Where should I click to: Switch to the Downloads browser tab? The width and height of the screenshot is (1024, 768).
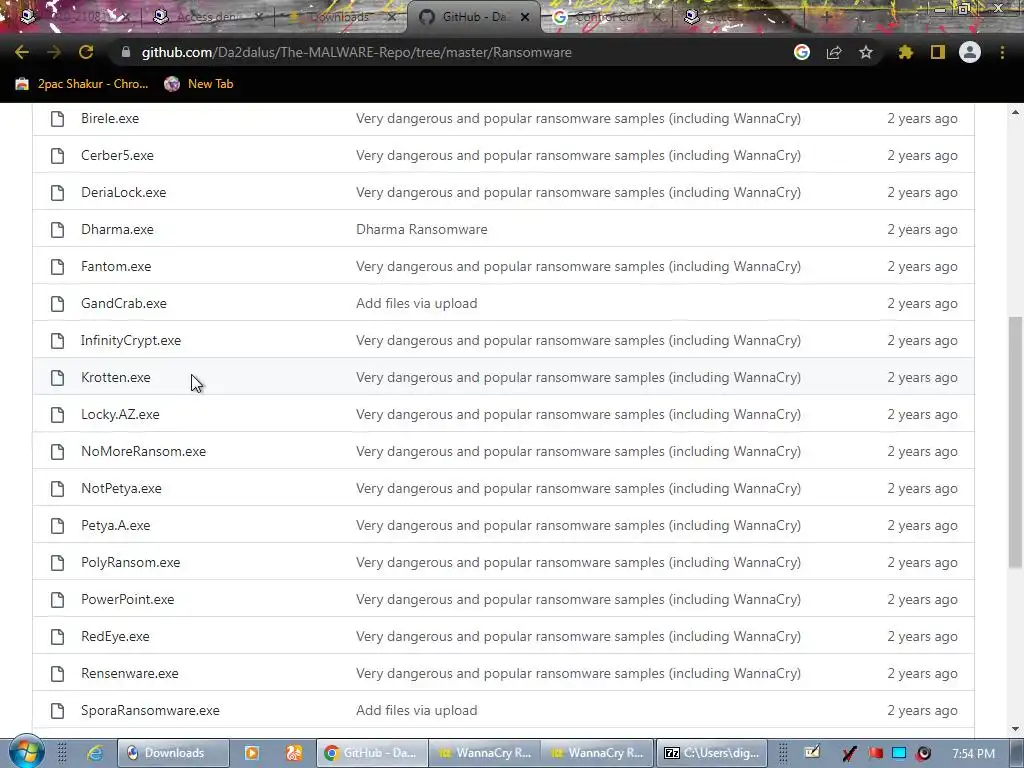[340, 17]
